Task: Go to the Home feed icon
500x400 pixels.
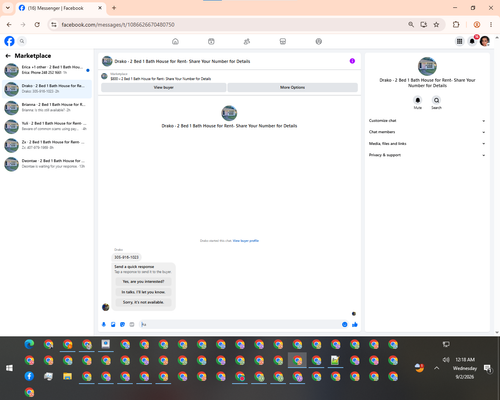Action: (x=175, y=41)
